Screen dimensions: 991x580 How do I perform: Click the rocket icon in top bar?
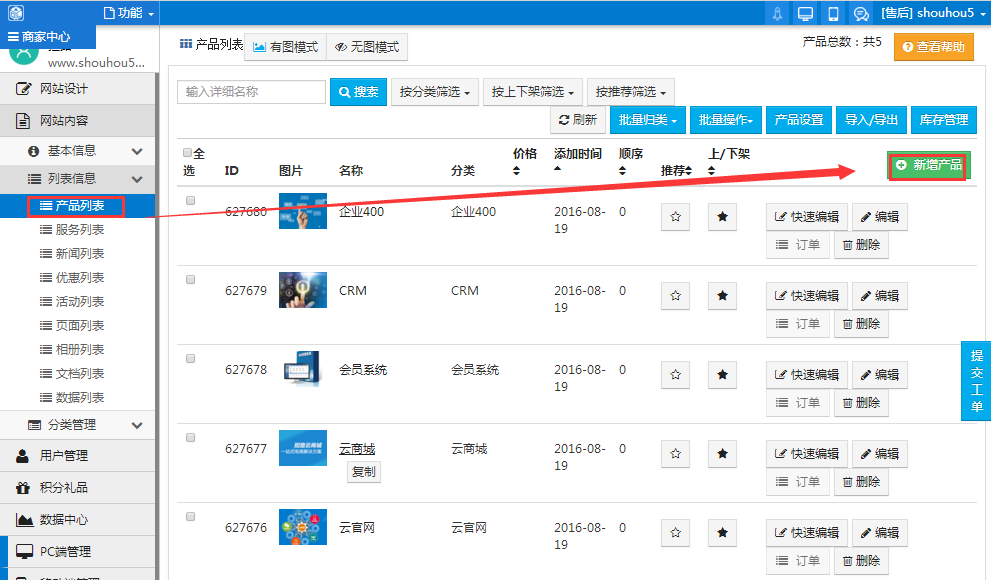tap(777, 13)
